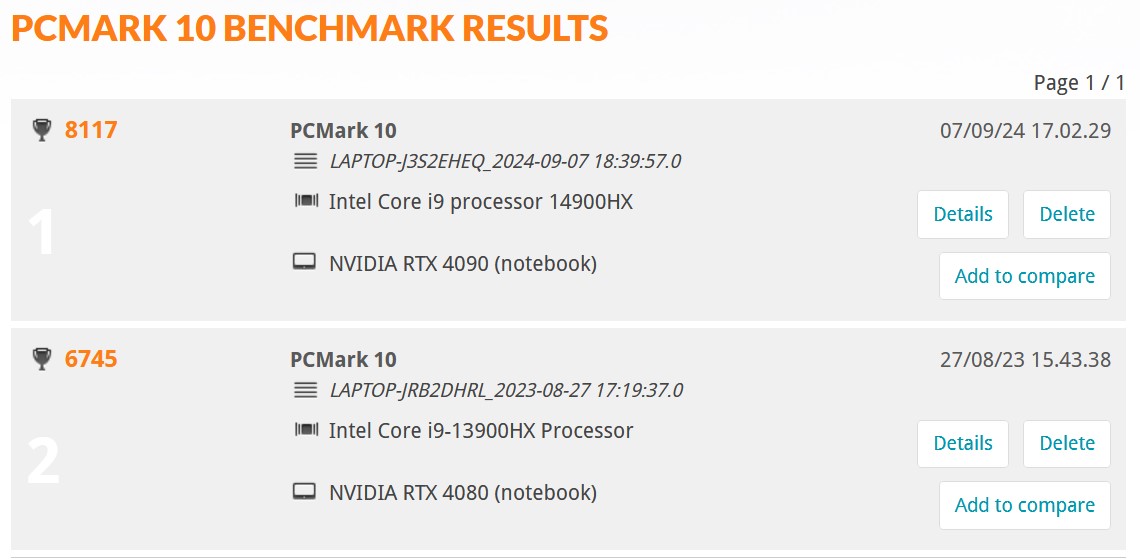Click the monitor icon beside RTX 4090
Viewport: 1140px width, 559px height.
[305, 262]
